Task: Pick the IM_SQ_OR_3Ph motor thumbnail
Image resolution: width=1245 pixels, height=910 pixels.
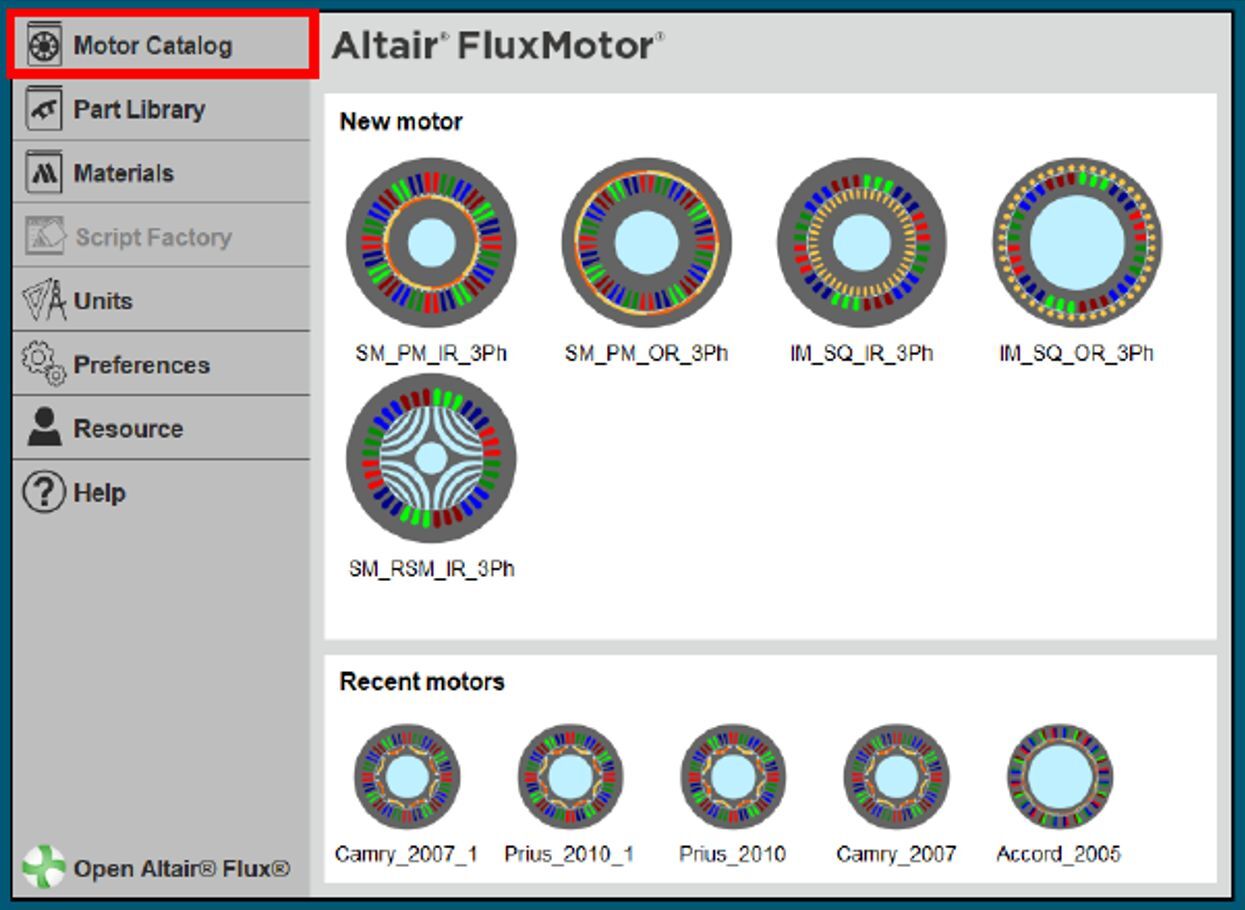Action: tap(1077, 243)
